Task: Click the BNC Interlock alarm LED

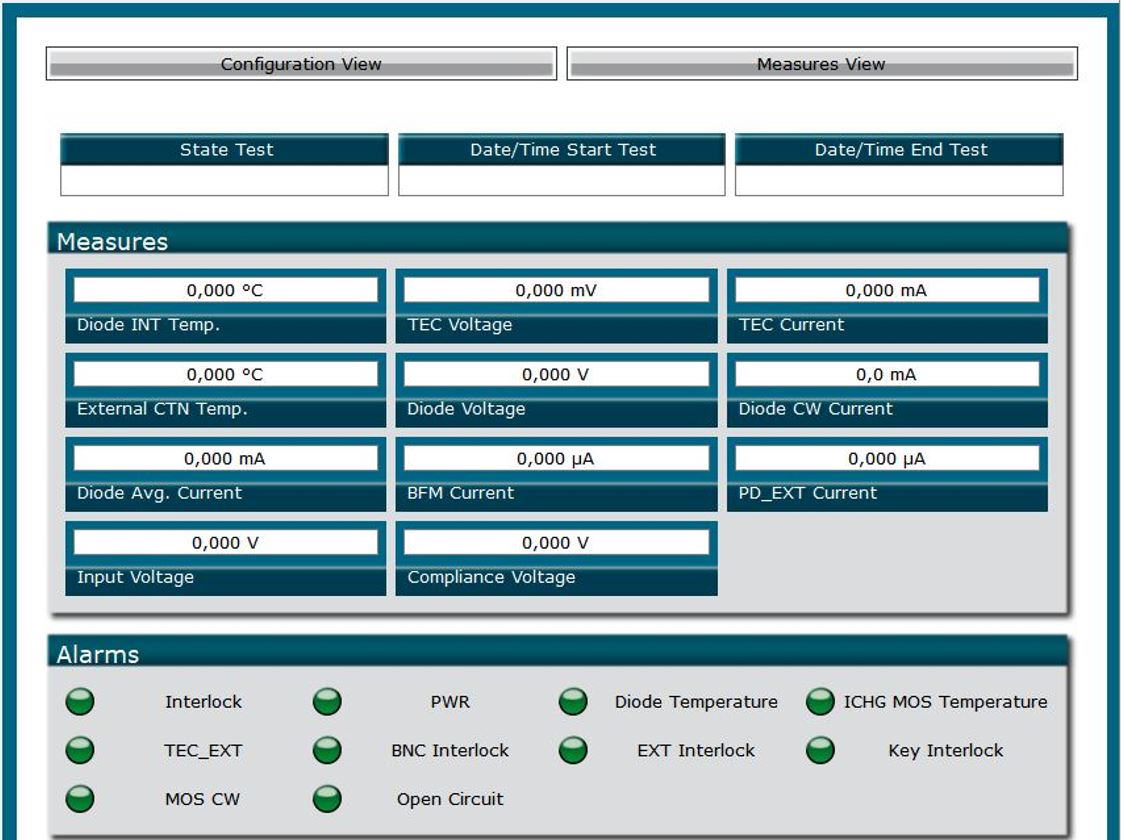Action: point(327,750)
